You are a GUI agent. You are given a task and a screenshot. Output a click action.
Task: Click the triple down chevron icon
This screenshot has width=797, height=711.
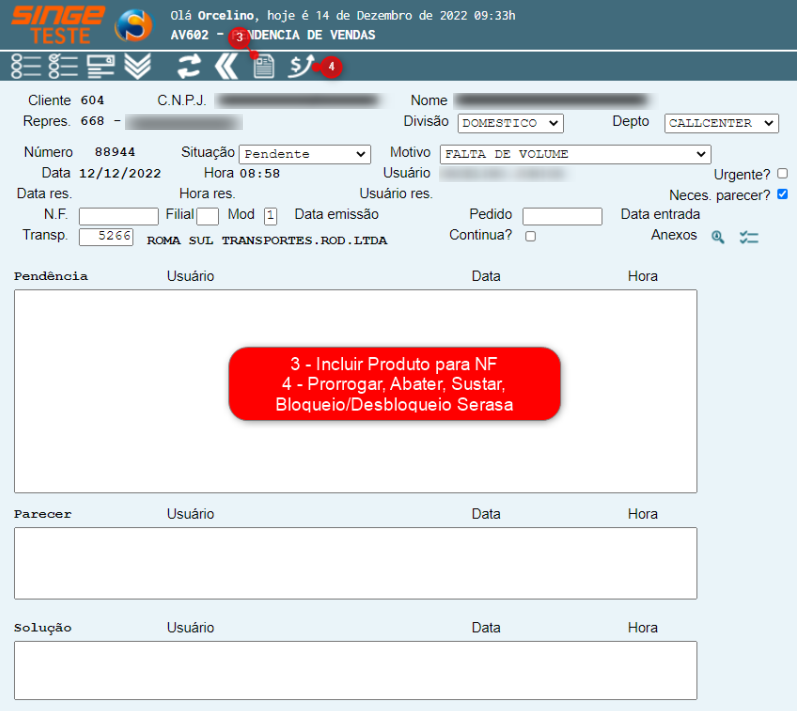[x=137, y=67]
